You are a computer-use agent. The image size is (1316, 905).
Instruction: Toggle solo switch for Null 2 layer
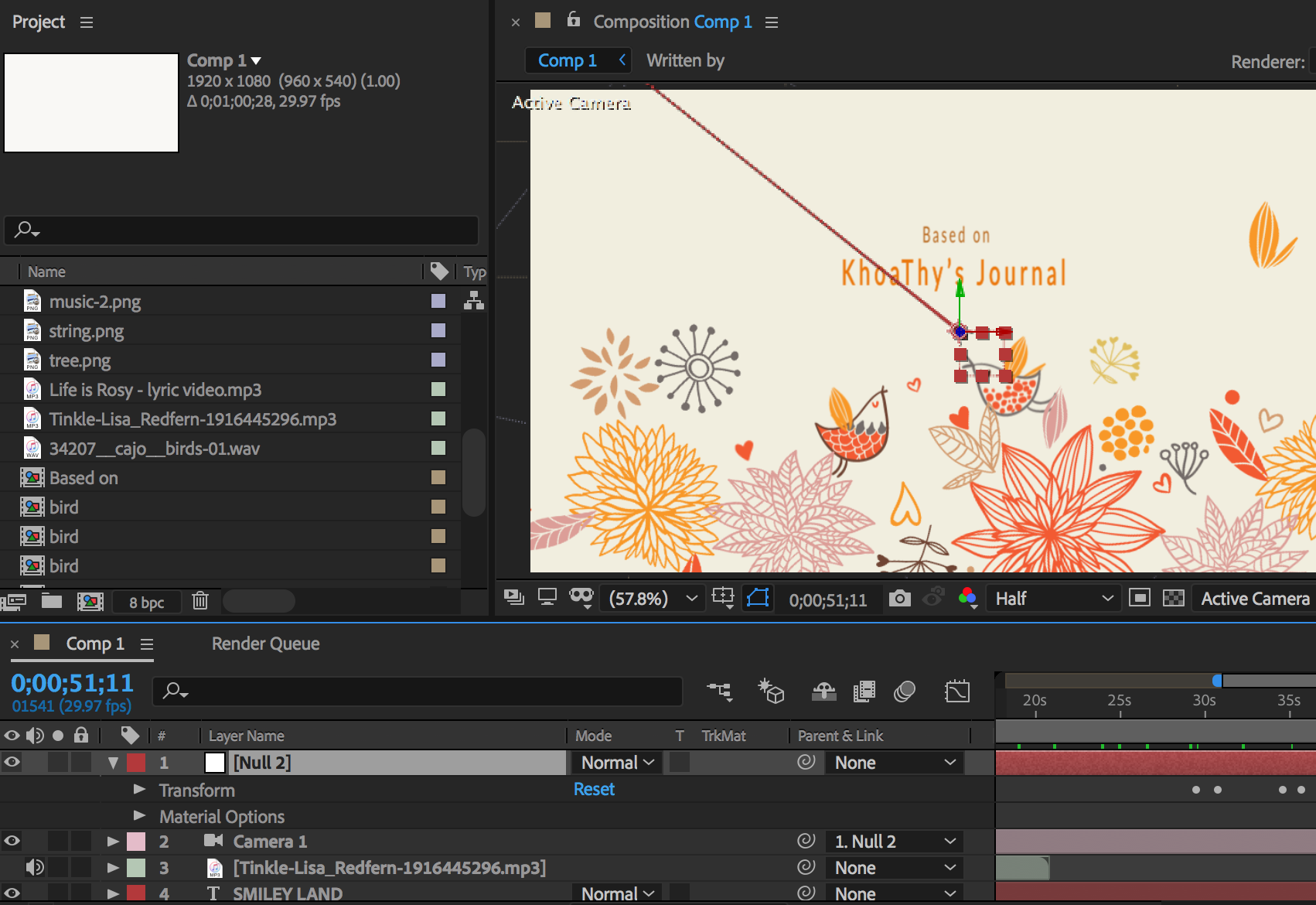click(x=58, y=762)
